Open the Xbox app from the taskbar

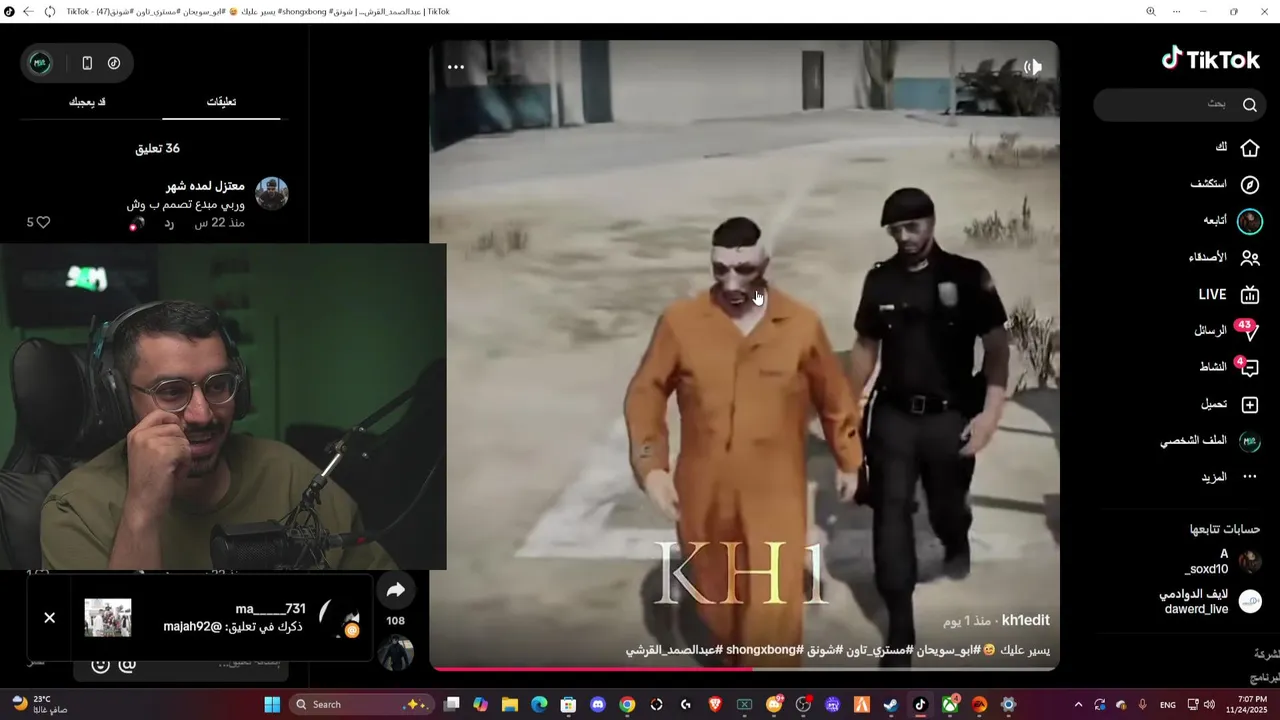click(949, 705)
